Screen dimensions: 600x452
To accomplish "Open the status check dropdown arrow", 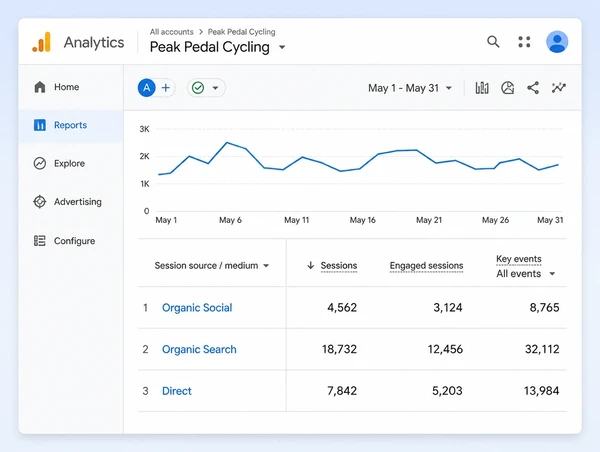I will (x=215, y=88).
